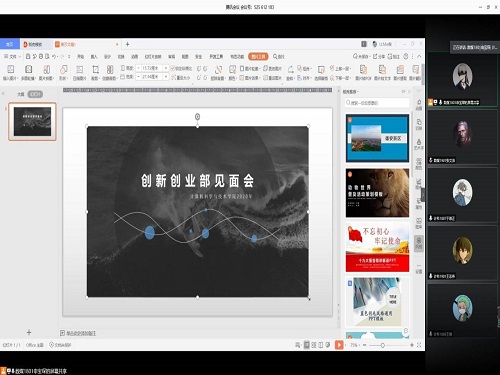Screen dimensions: 500x375
Task: Expand the File menu dropdown
Action: 13,56
